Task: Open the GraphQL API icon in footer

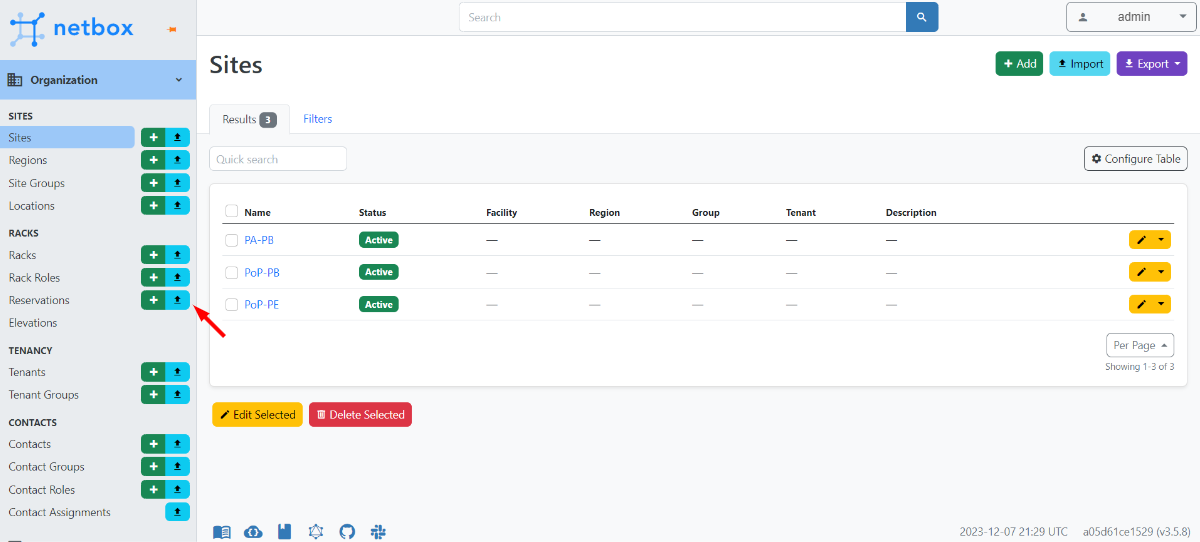Action: click(x=316, y=532)
